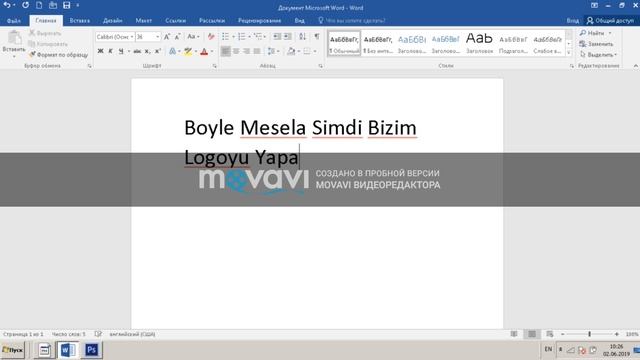Apply the Normal (Обычный) style
640x360 pixels.
[x=344, y=43]
